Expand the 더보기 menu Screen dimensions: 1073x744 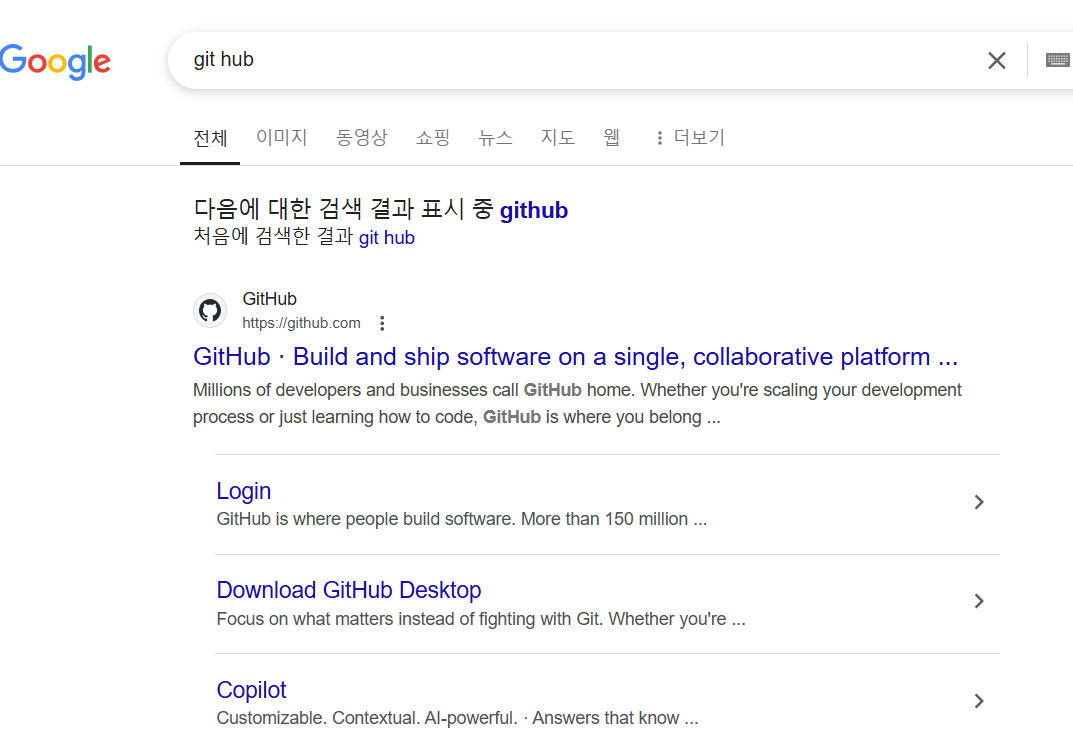(690, 138)
